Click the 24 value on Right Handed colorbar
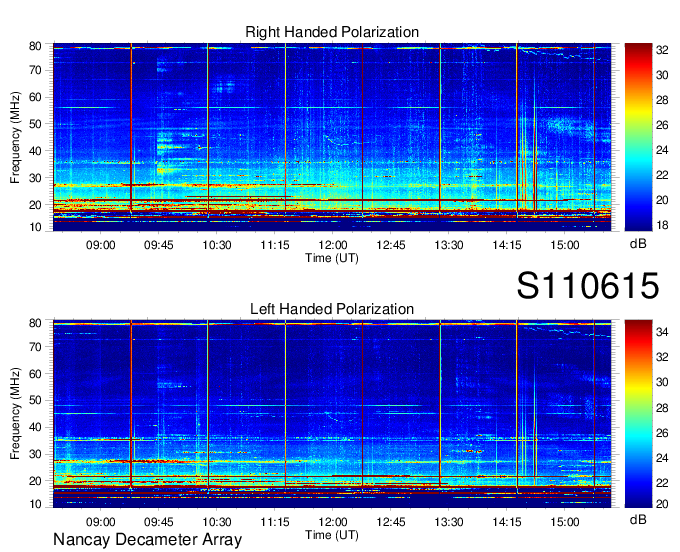This screenshot has width=680, height=552. tap(662, 150)
